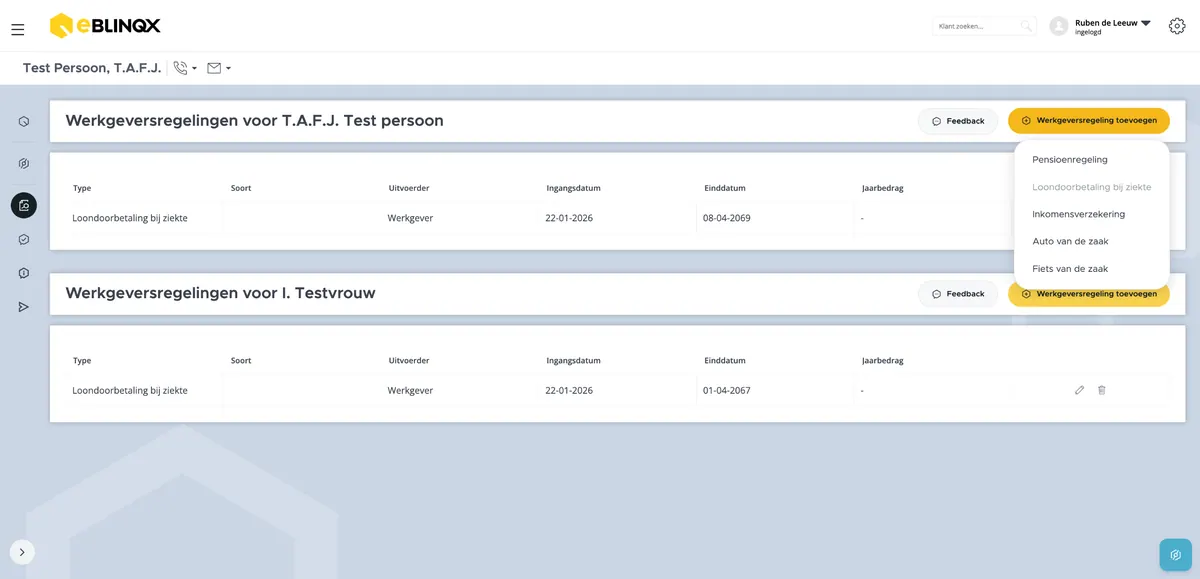Delete the I. Testvrouw regeling with trash icon
1200x579 pixels.
pyautogui.click(x=1101, y=390)
